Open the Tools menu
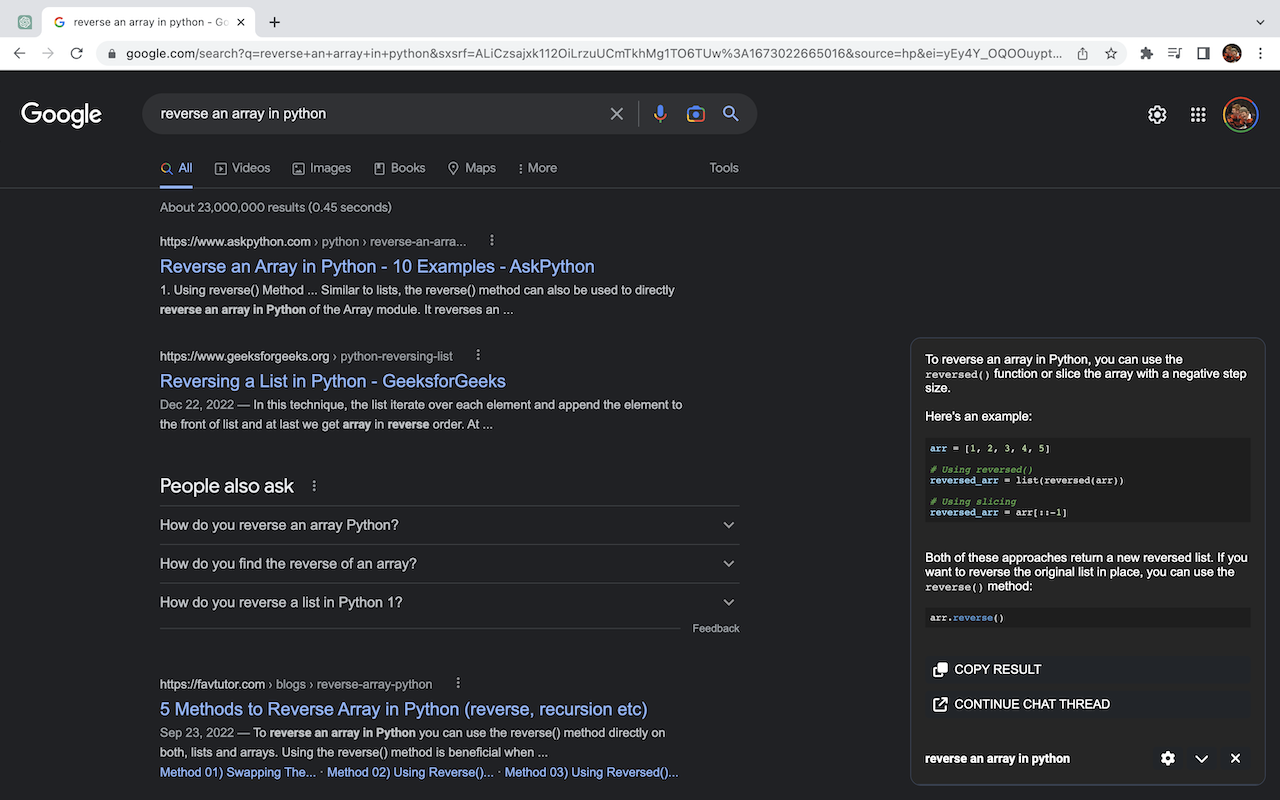This screenshot has width=1280, height=800. click(724, 168)
